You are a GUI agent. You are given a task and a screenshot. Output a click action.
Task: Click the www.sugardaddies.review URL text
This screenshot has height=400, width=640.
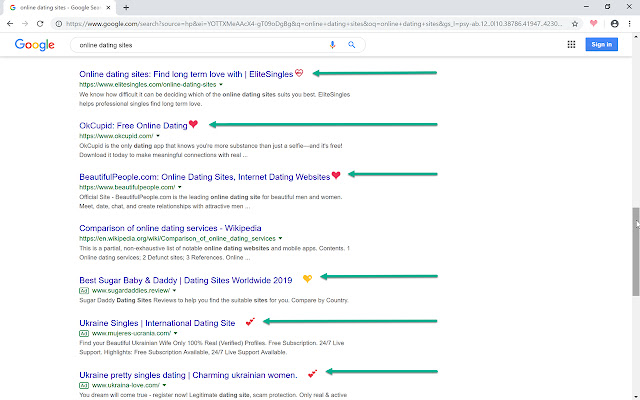[131, 291]
